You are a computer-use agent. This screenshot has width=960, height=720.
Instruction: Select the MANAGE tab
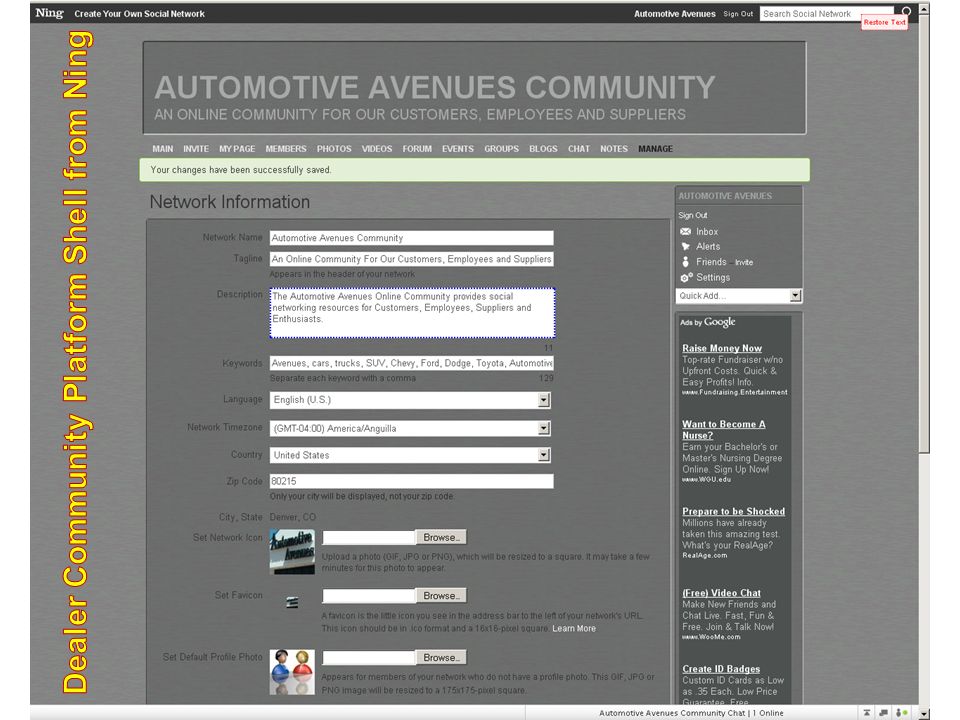click(x=655, y=149)
